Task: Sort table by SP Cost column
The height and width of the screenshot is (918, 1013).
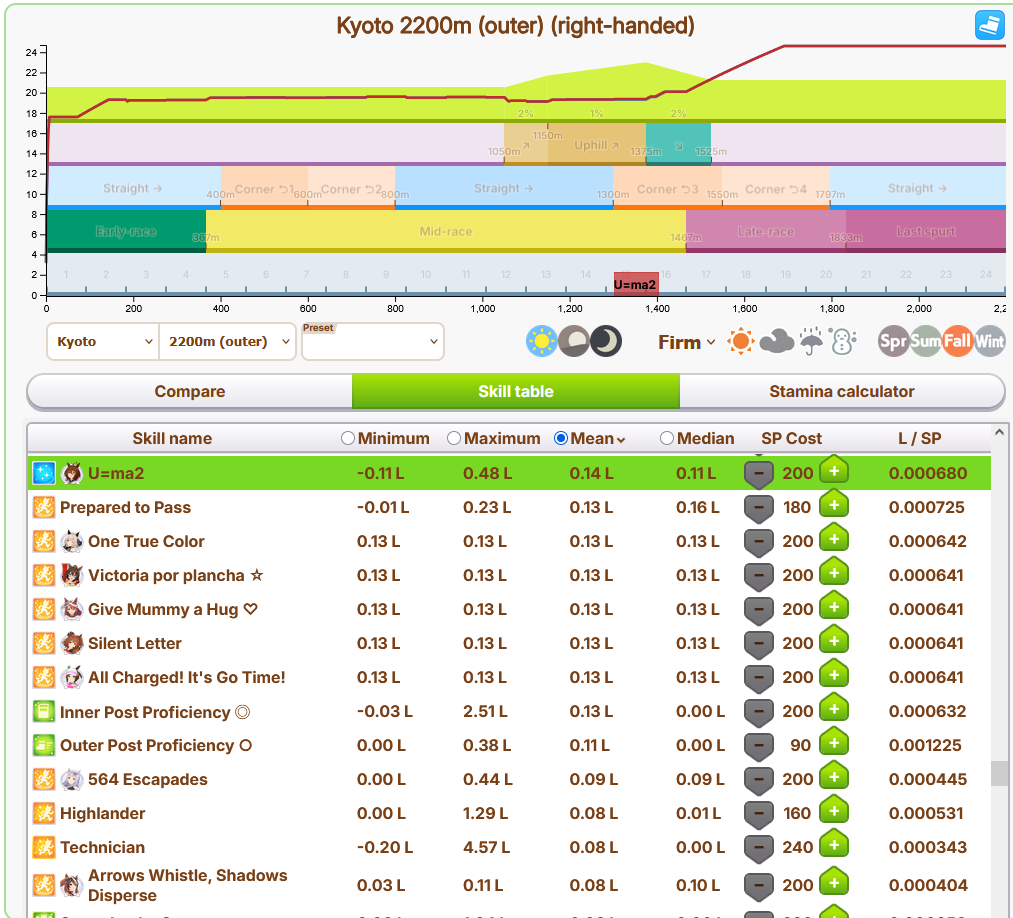Action: click(x=791, y=438)
